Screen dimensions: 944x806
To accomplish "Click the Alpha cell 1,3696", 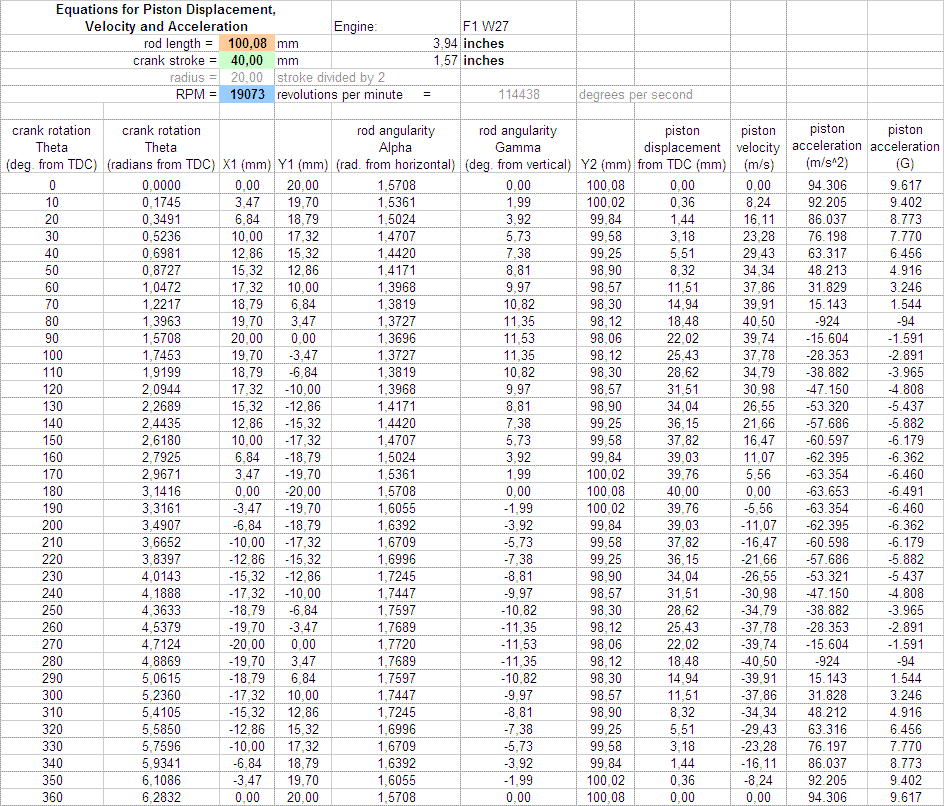I will [x=396, y=338].
